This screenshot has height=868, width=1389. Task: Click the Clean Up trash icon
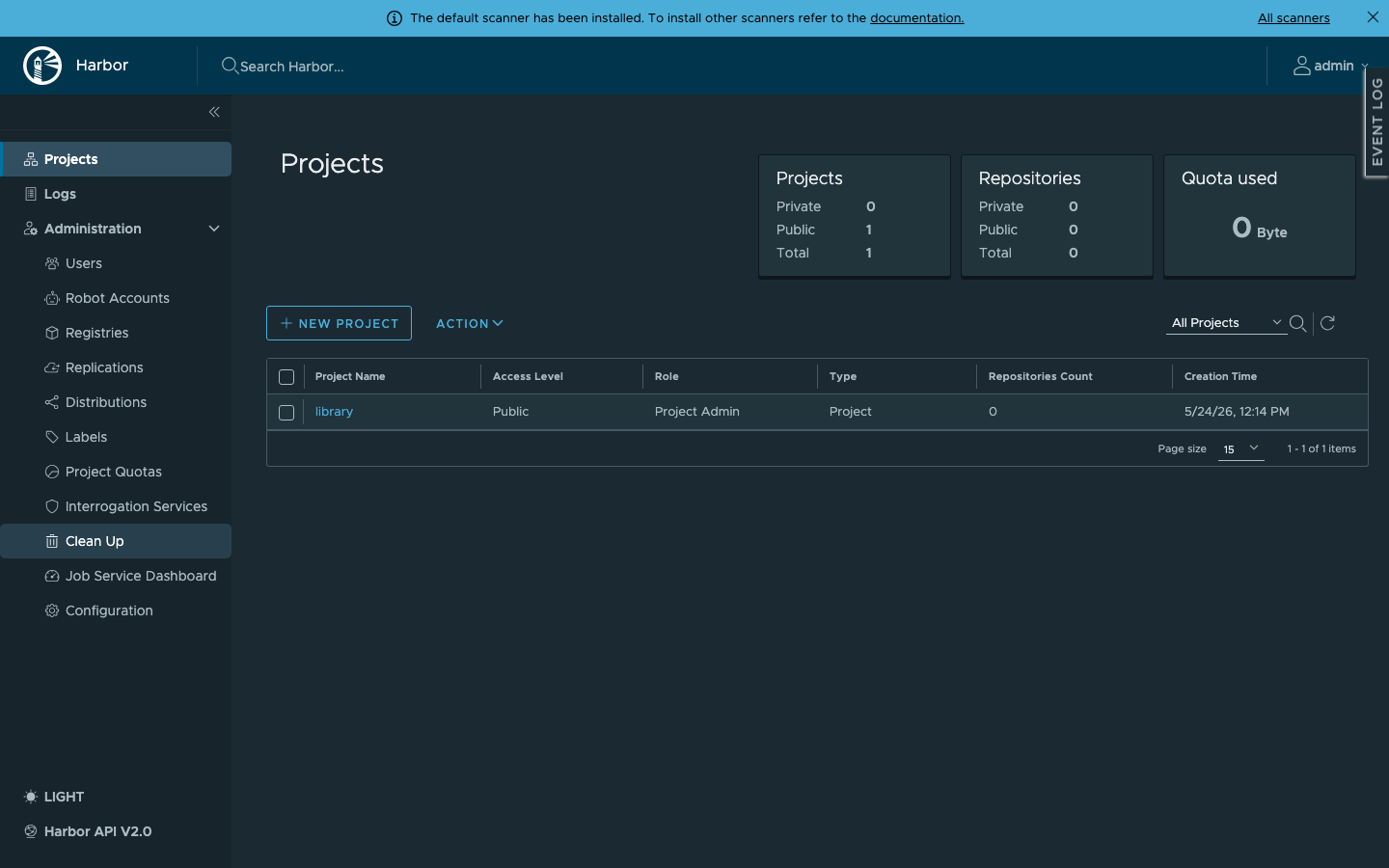[52, 541]
